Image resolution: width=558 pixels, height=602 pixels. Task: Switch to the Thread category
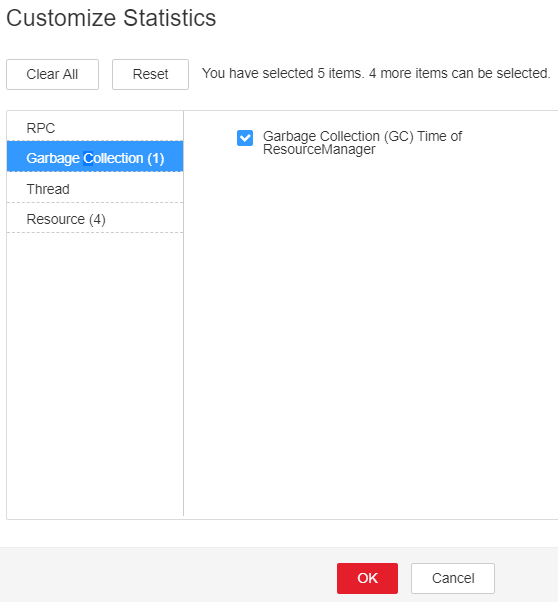[95, 189]
